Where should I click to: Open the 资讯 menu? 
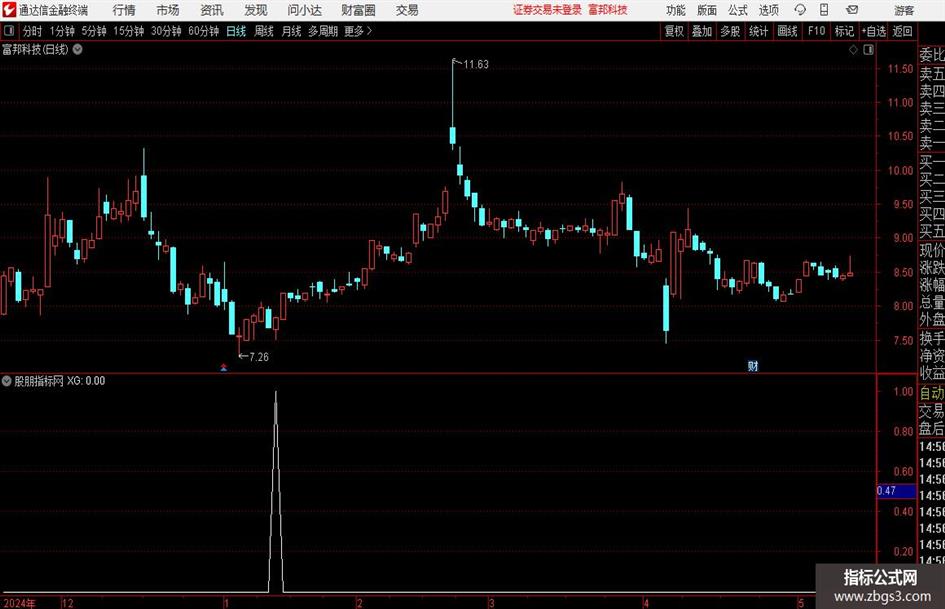(212, 10)
